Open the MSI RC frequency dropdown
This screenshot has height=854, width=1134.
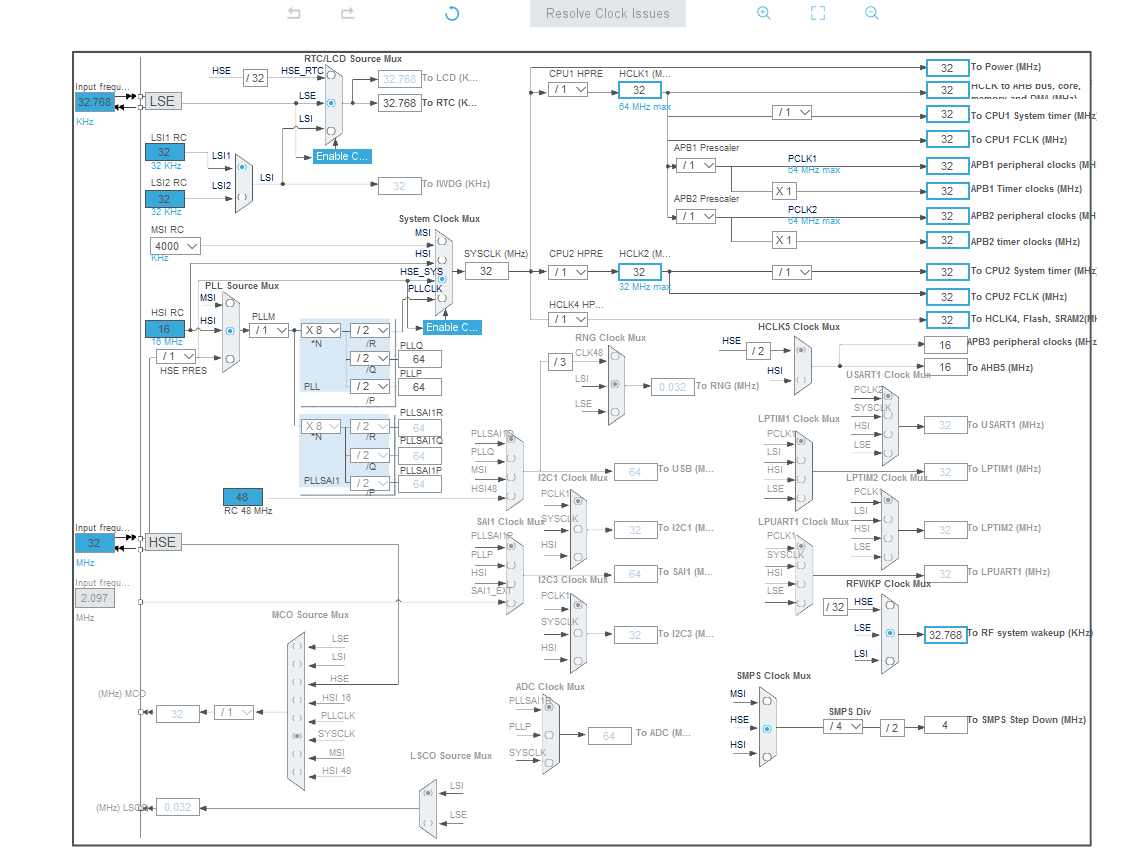pos(175,246)
